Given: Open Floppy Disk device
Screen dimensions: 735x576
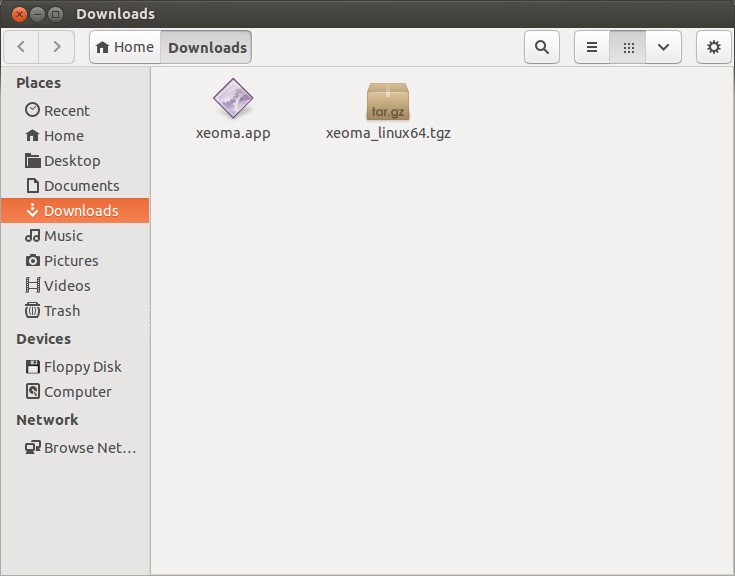Looking at the screenshot, I should coord(82,367).
